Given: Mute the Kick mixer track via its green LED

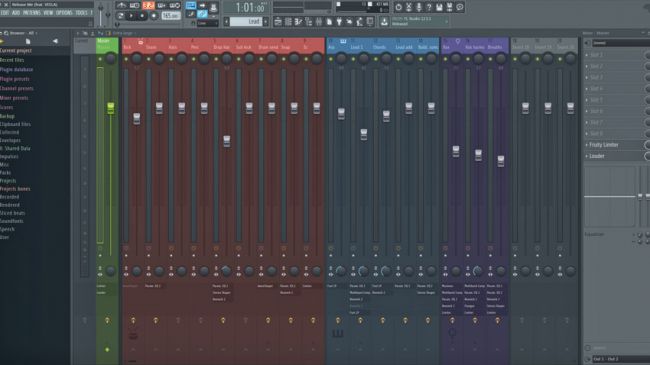Looking at the screenshot, I should (126, 59).
